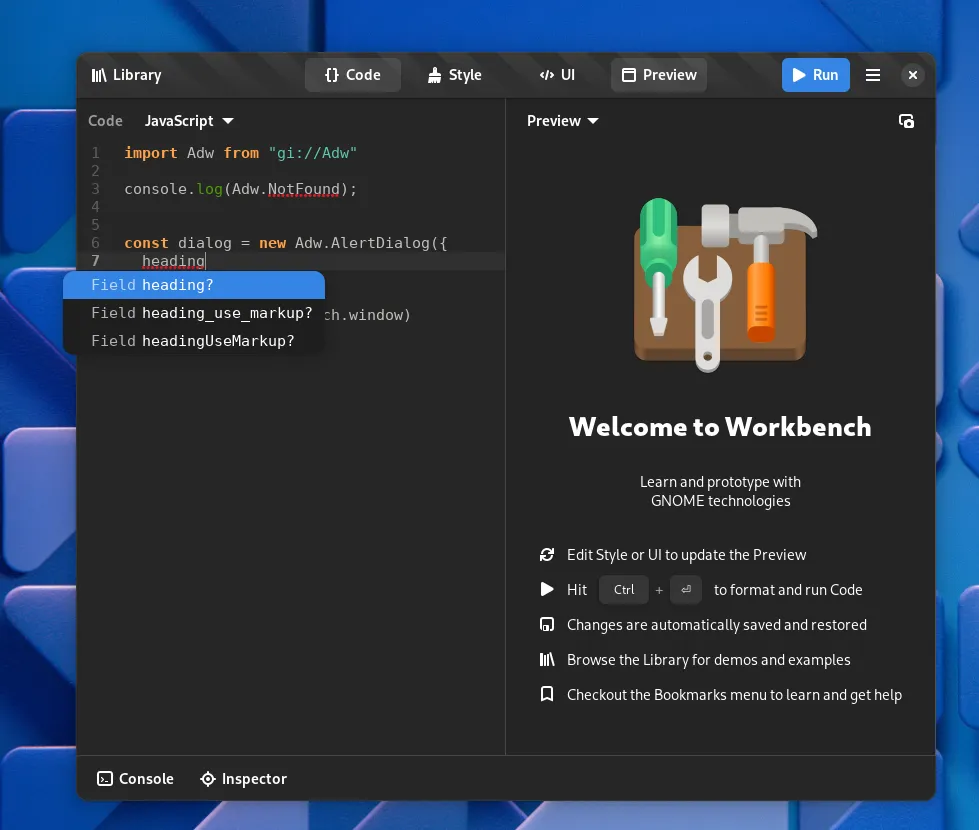
Task: Click the refresh icon beside Edit Style
Action: pos(547,555)
